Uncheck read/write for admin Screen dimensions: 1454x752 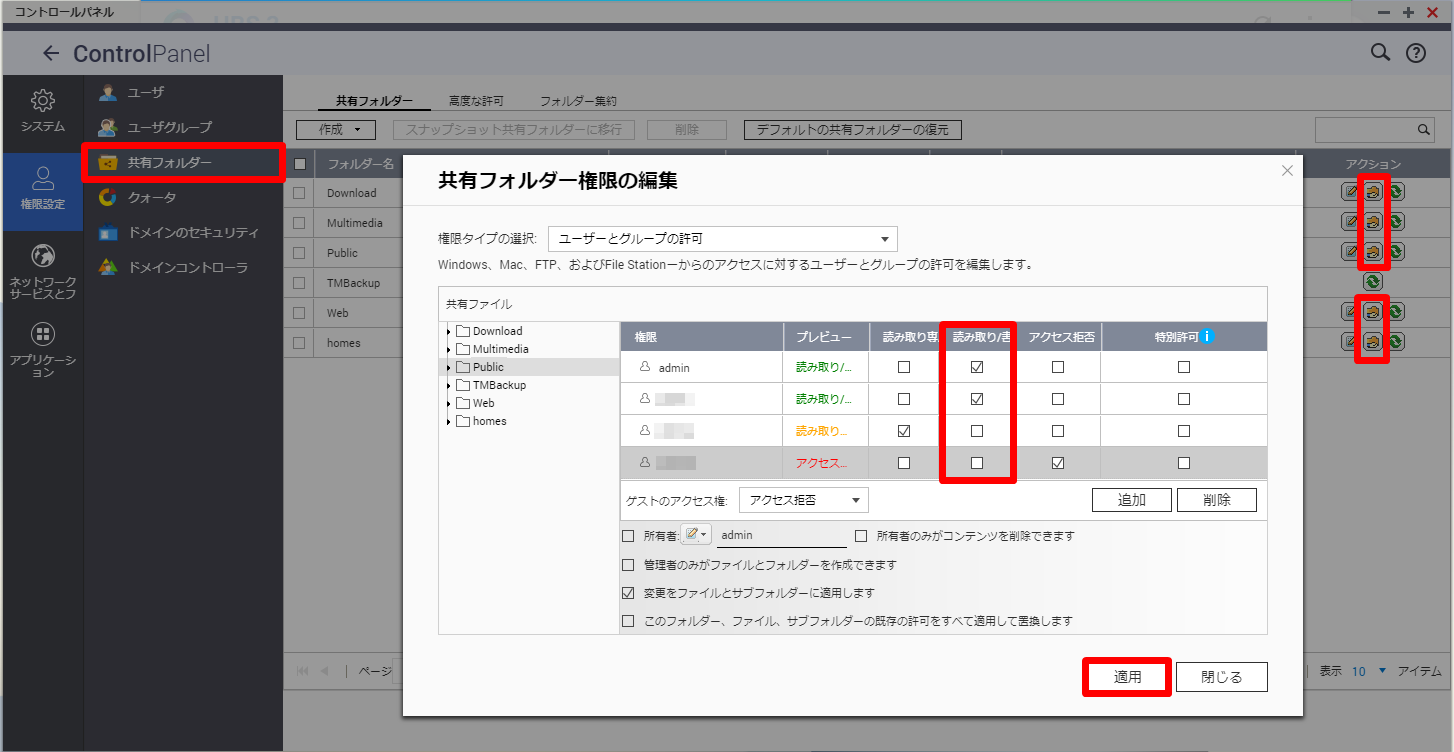(977, 367)
